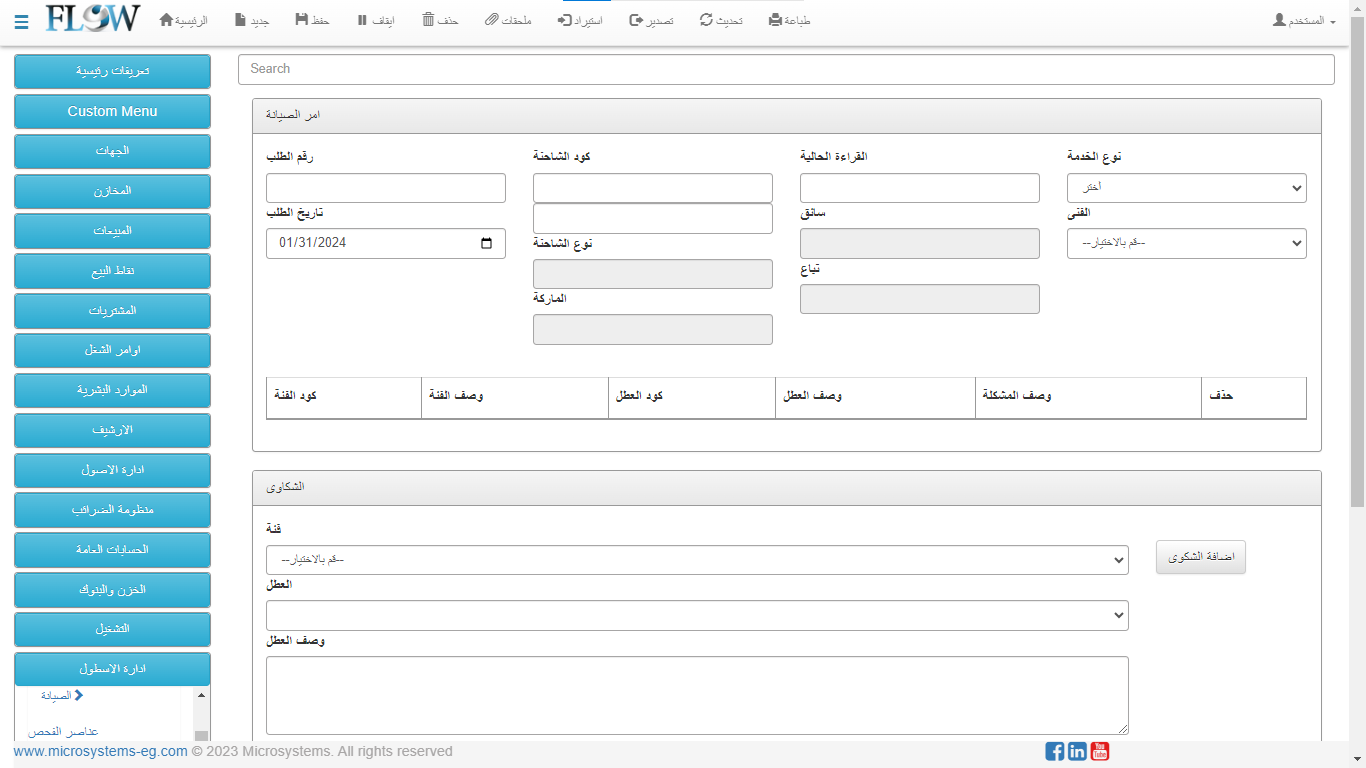Click the Refresh (تحديث) toolbar icon
The height and width of the screenshot is (768, 1366).
click(x=706, y=20)
